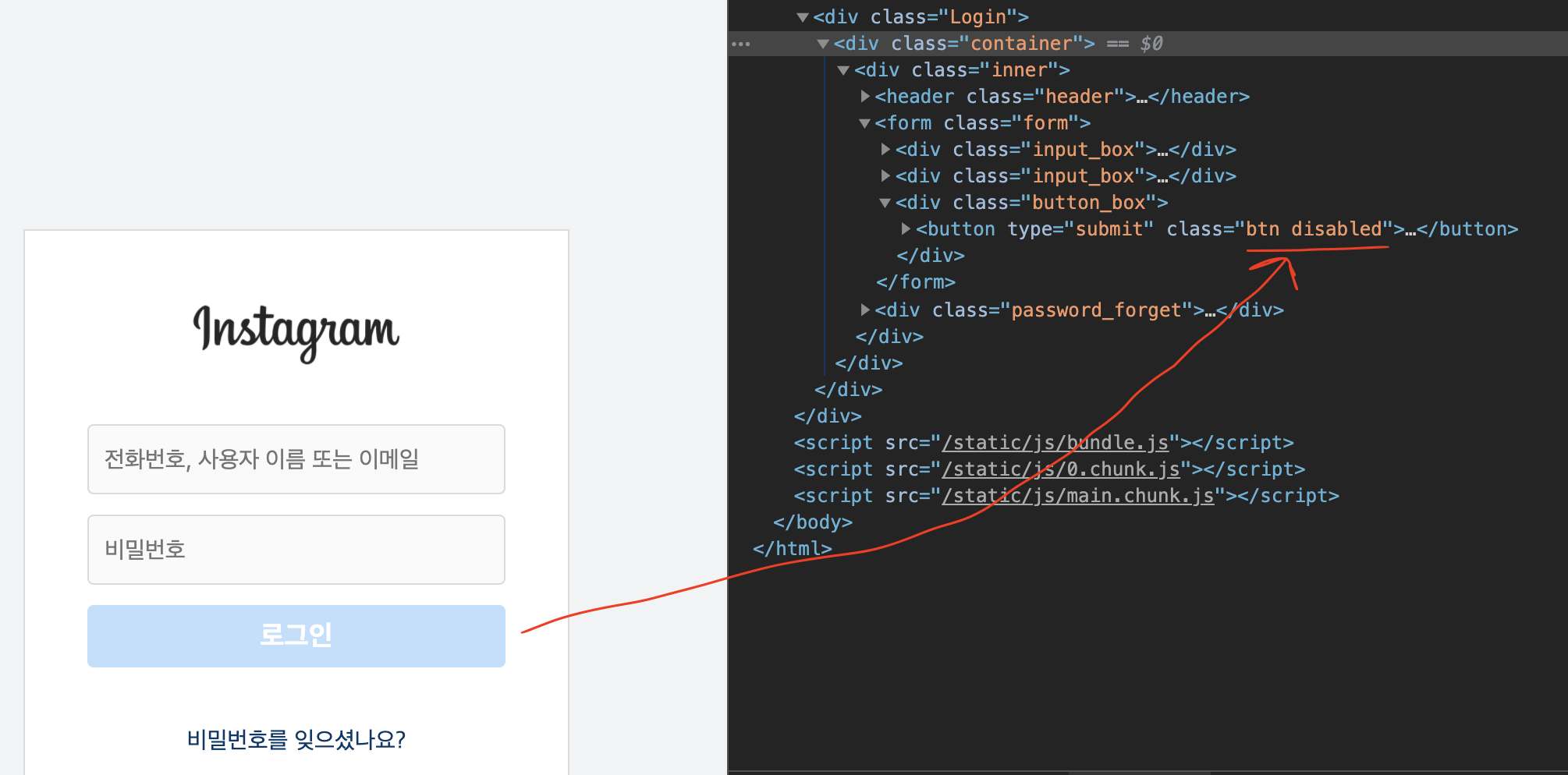The image size is (1568, 775).
Task: Select the closing </html> tag line
Action: pos(793,549)
